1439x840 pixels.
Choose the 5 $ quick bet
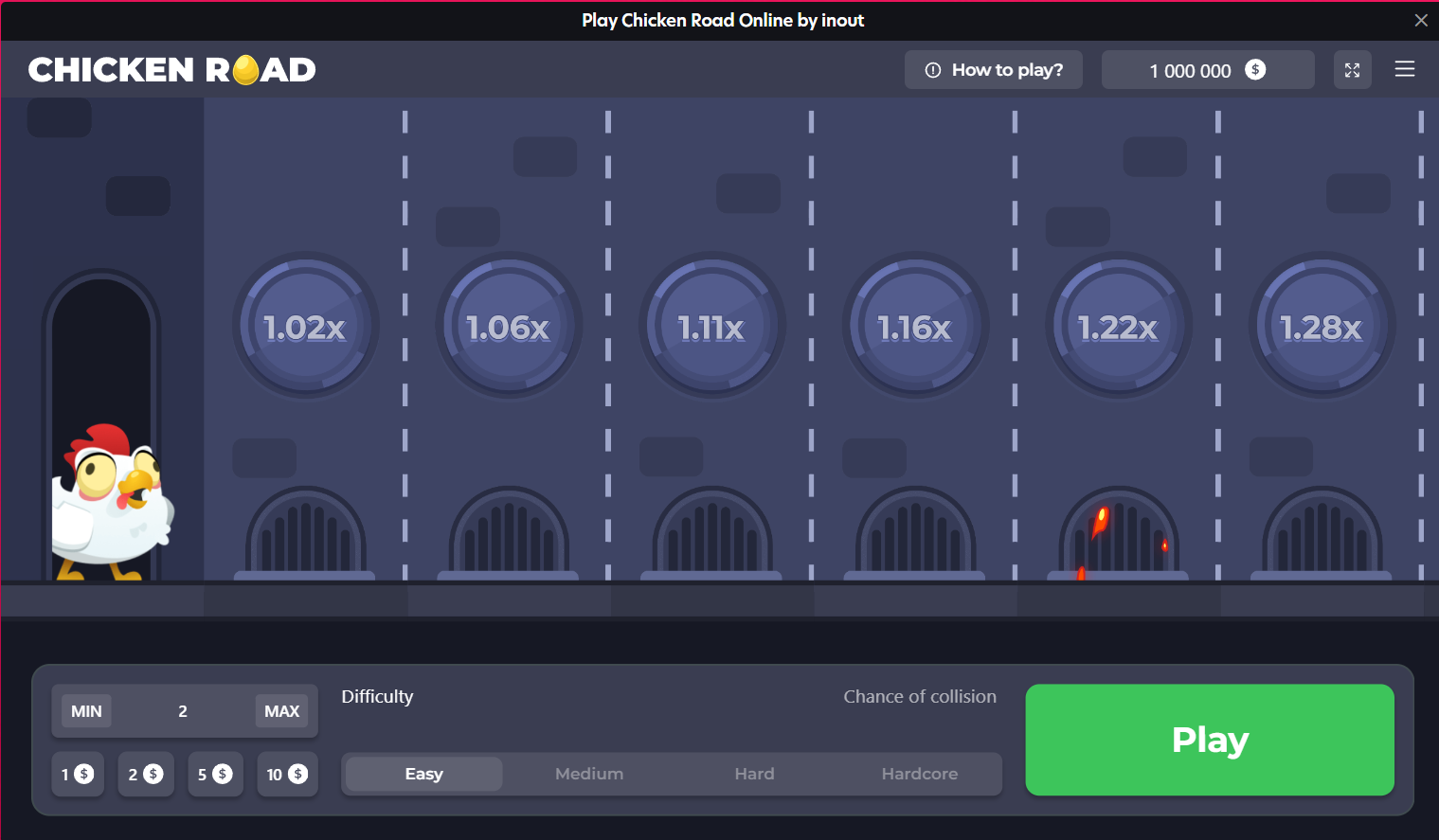215,775
